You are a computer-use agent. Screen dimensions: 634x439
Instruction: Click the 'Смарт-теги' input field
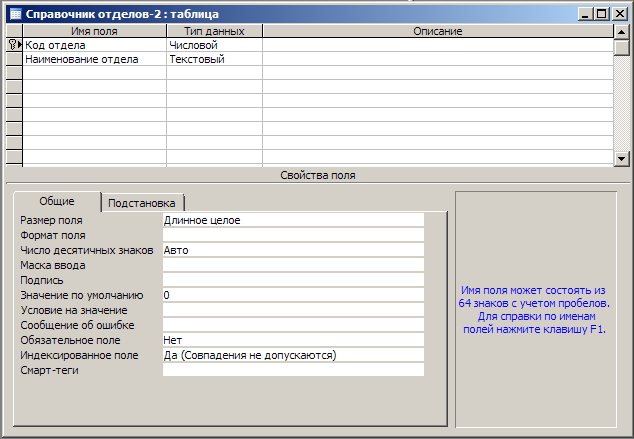(294, 369)
